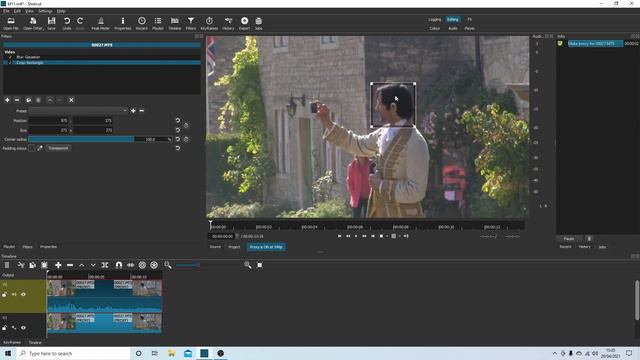
Task: Lock the V1 track
Action: (x=4, y=328)
